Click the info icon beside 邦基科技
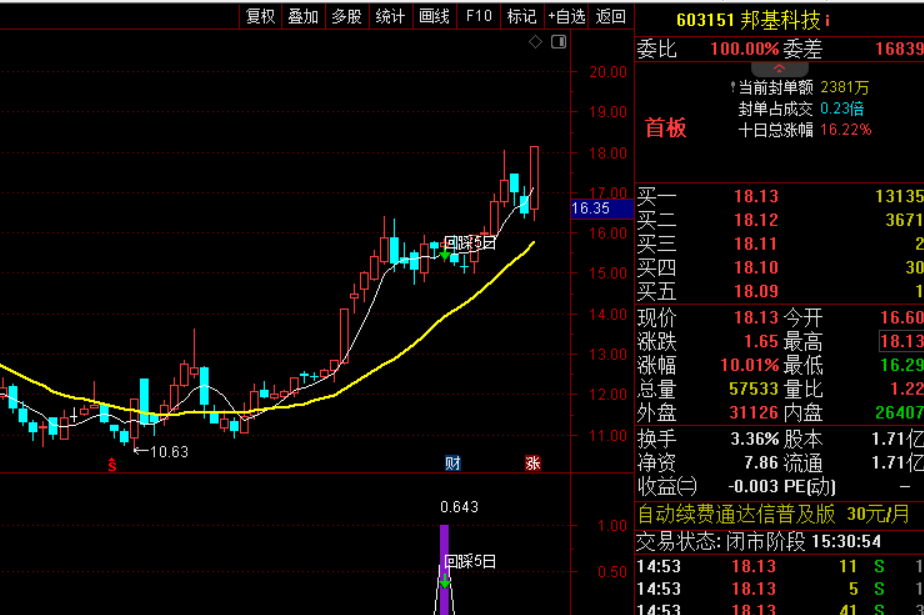This screenshot has width=924, height=615. 827,21
